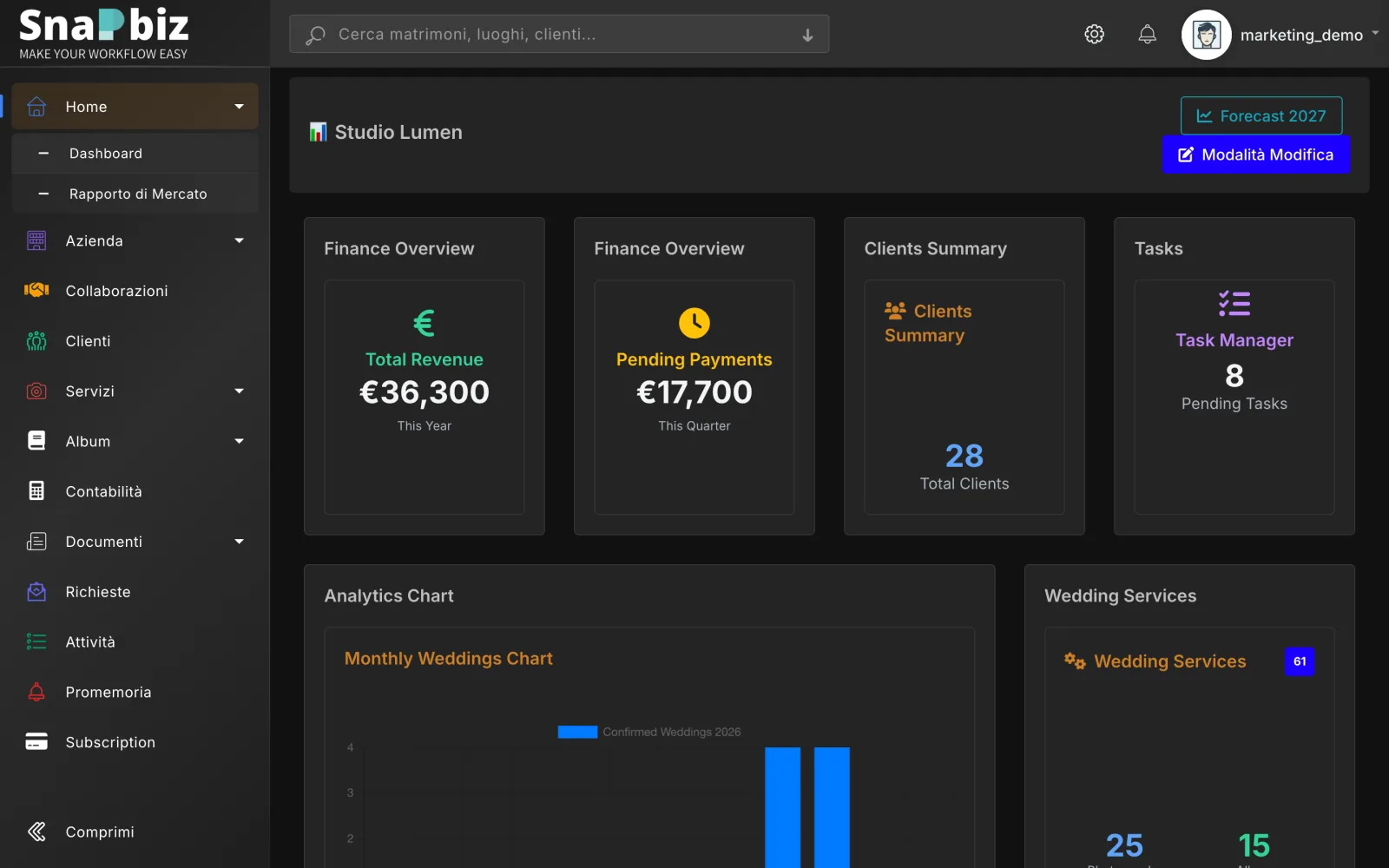This screenshot has height=868, width=1389.
Task: Click the Album book icon
Action: coord(36,441)
